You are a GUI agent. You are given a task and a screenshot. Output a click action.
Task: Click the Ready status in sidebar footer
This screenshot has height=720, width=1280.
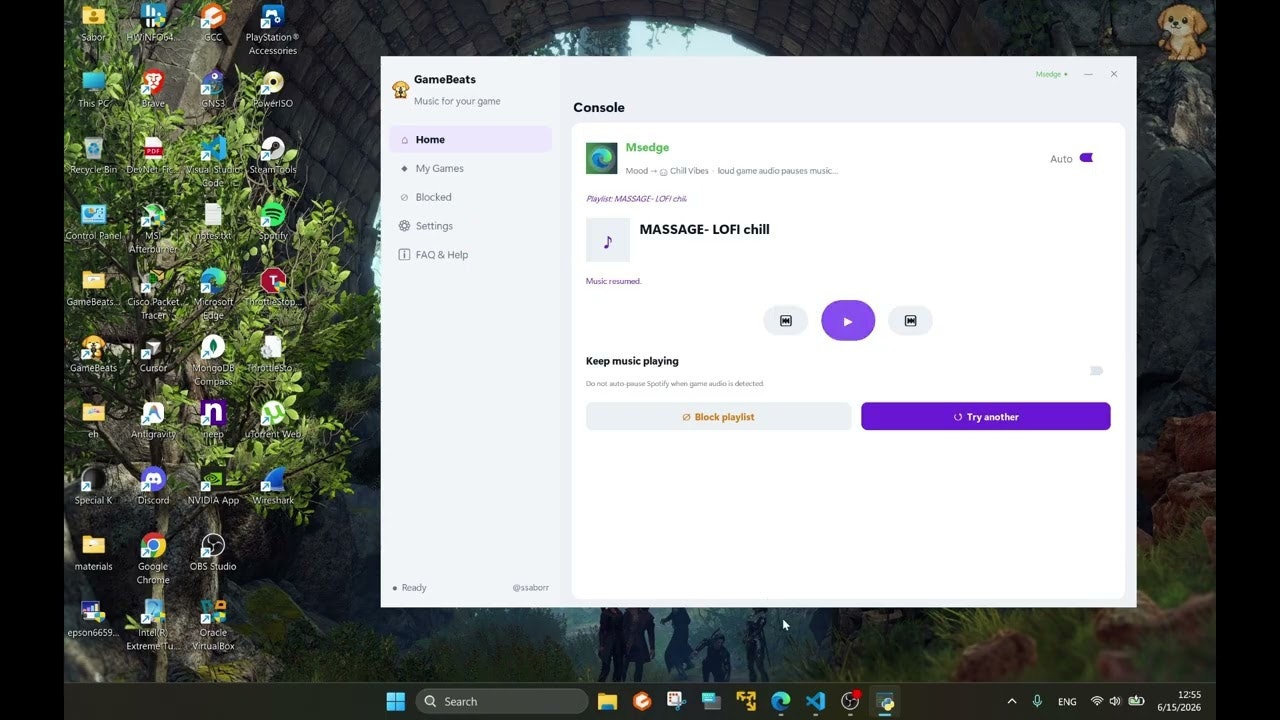410,588
